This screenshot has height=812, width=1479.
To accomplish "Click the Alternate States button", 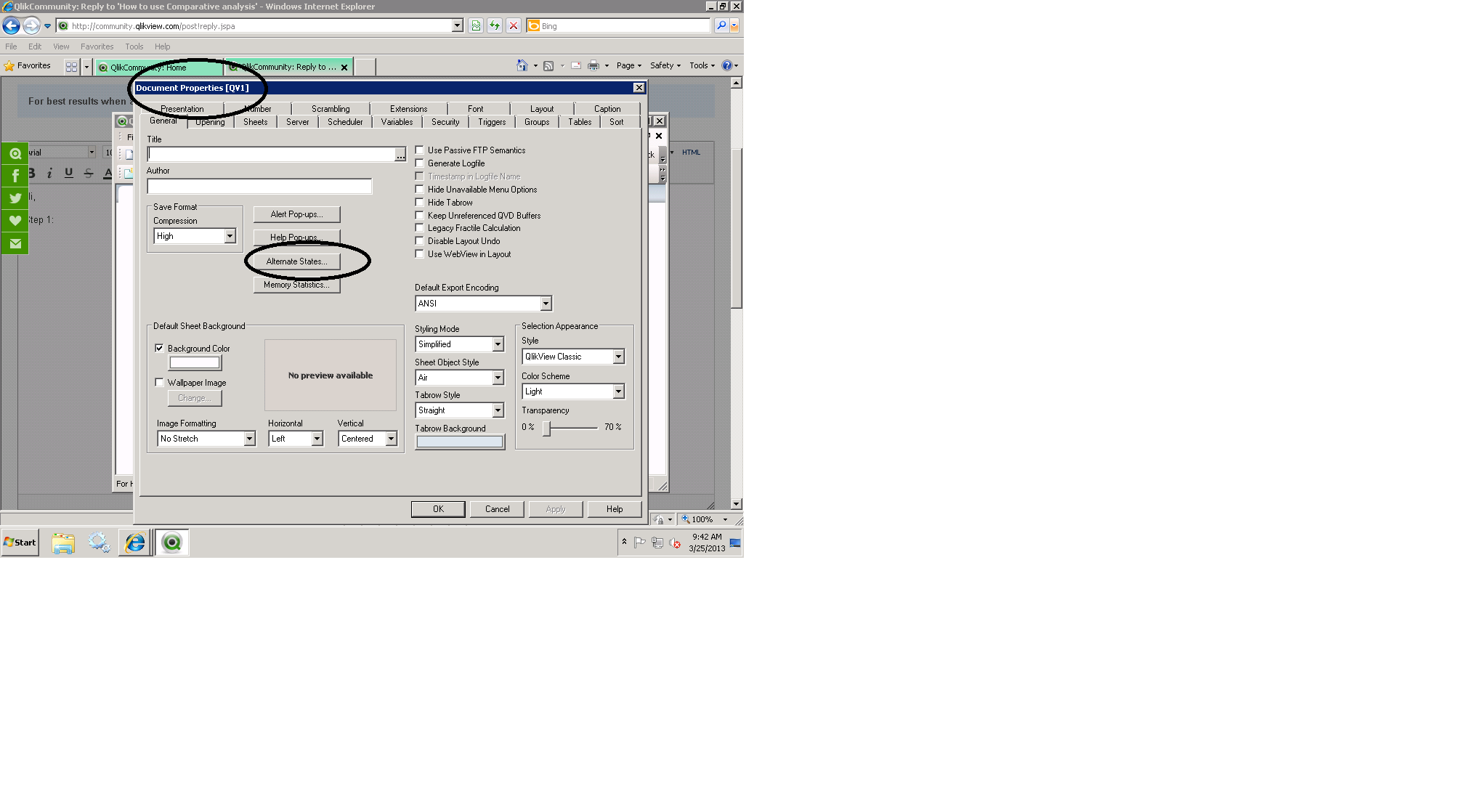I will (x=296, y=261).
